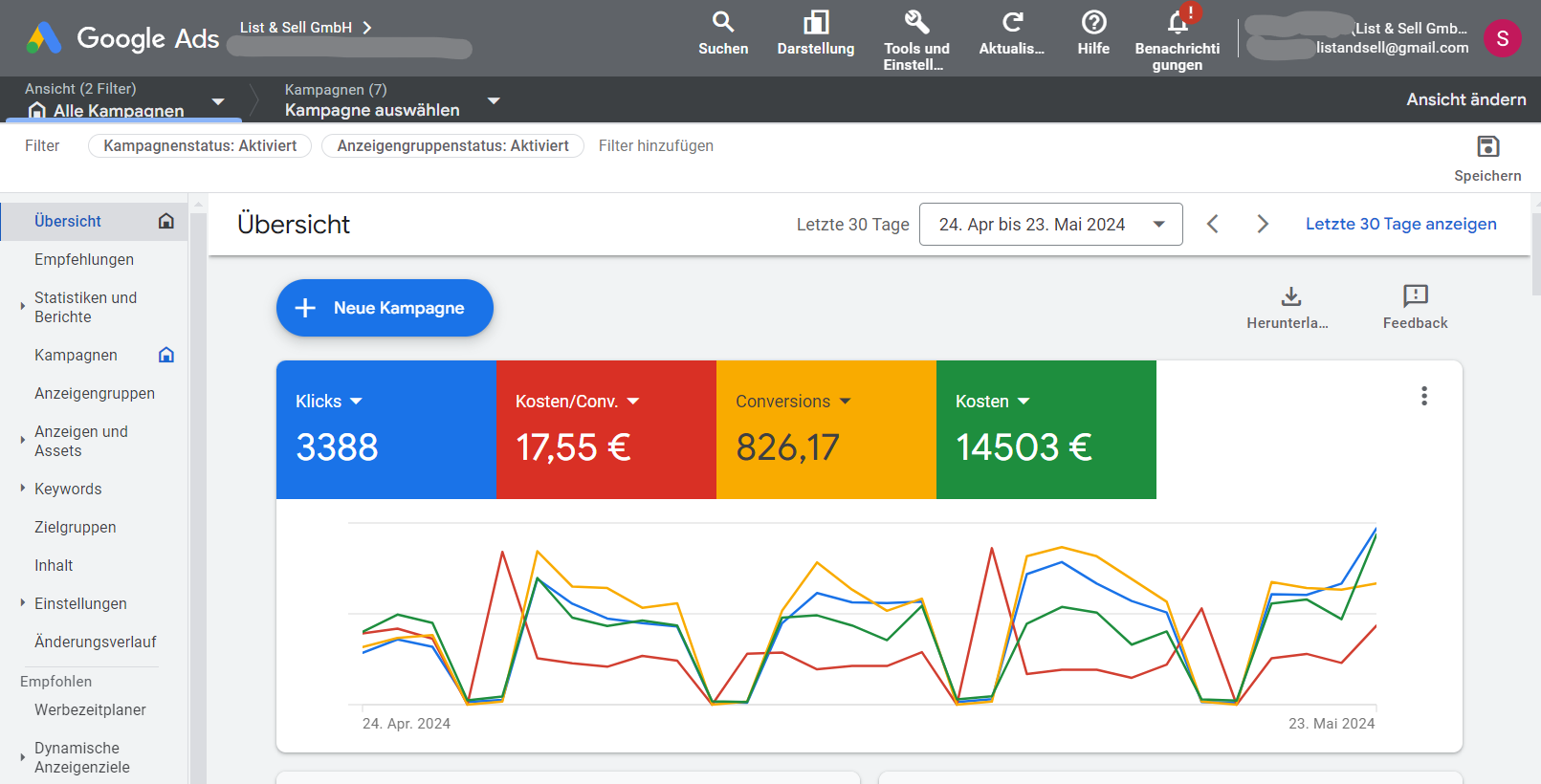
Task: Select the yellow Conversions scorecard tile
Action: [x=826, y=429]
